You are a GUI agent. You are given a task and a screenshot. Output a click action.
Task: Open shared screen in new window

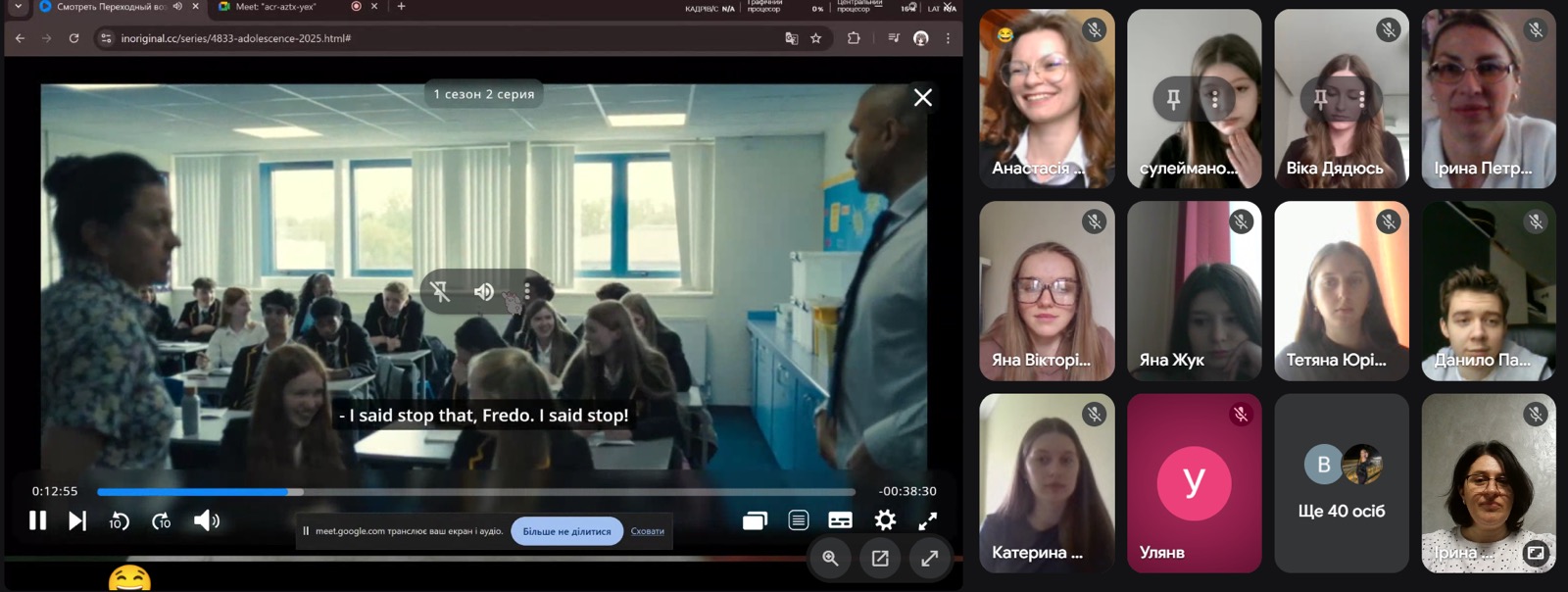[x=880, y=558]
